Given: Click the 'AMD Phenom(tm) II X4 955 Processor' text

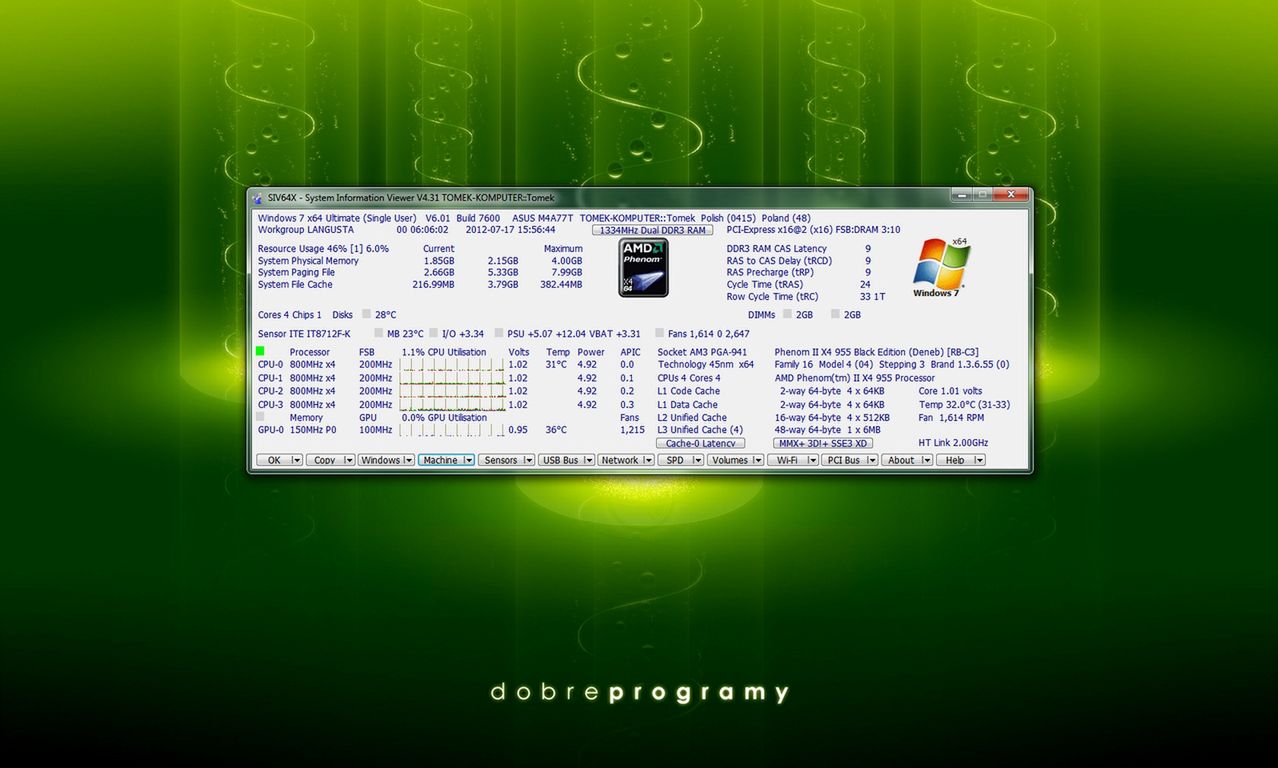Looking at the screenshot, I should 855,378.
